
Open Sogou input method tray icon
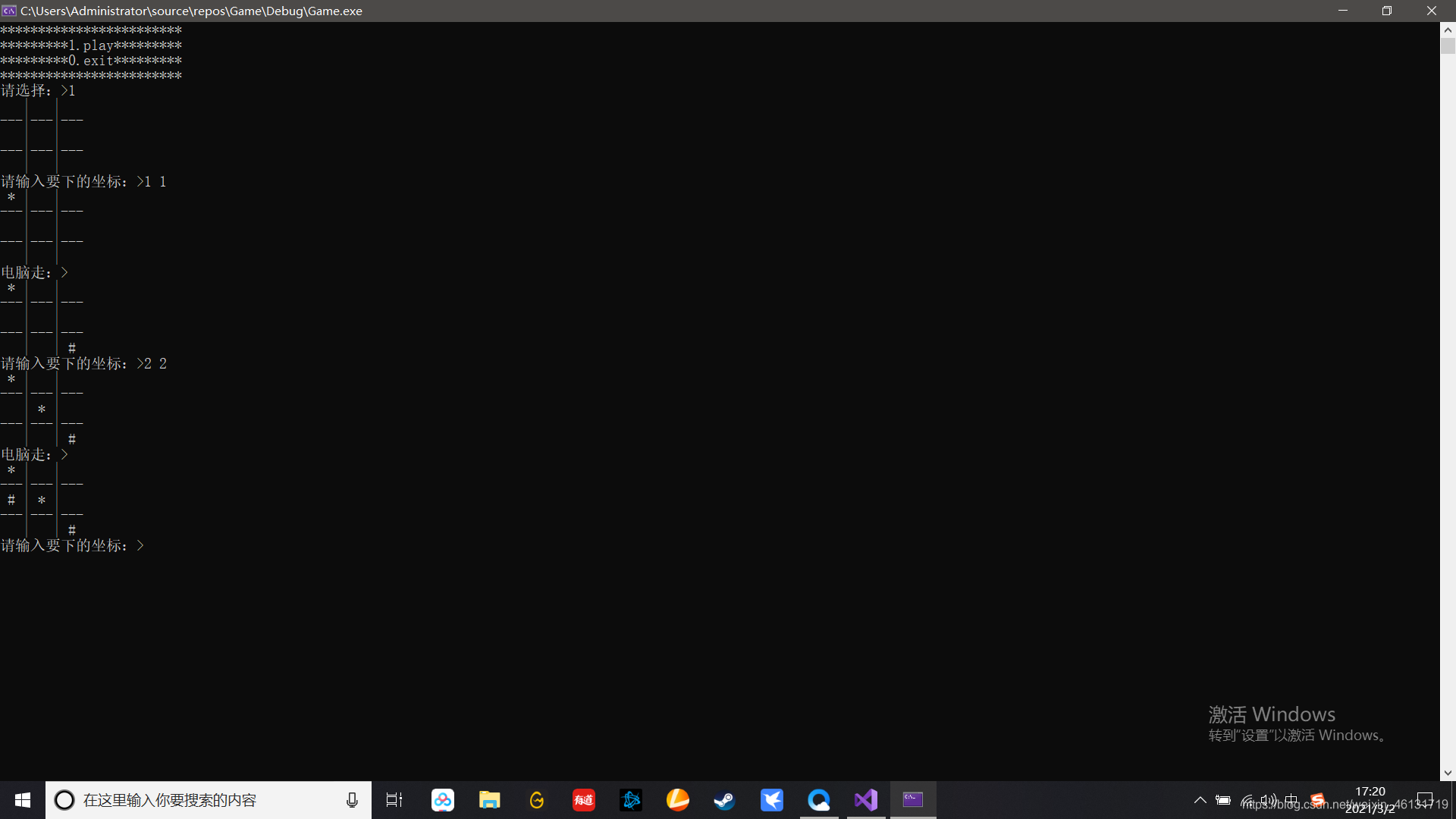[x=1317, y=800]
